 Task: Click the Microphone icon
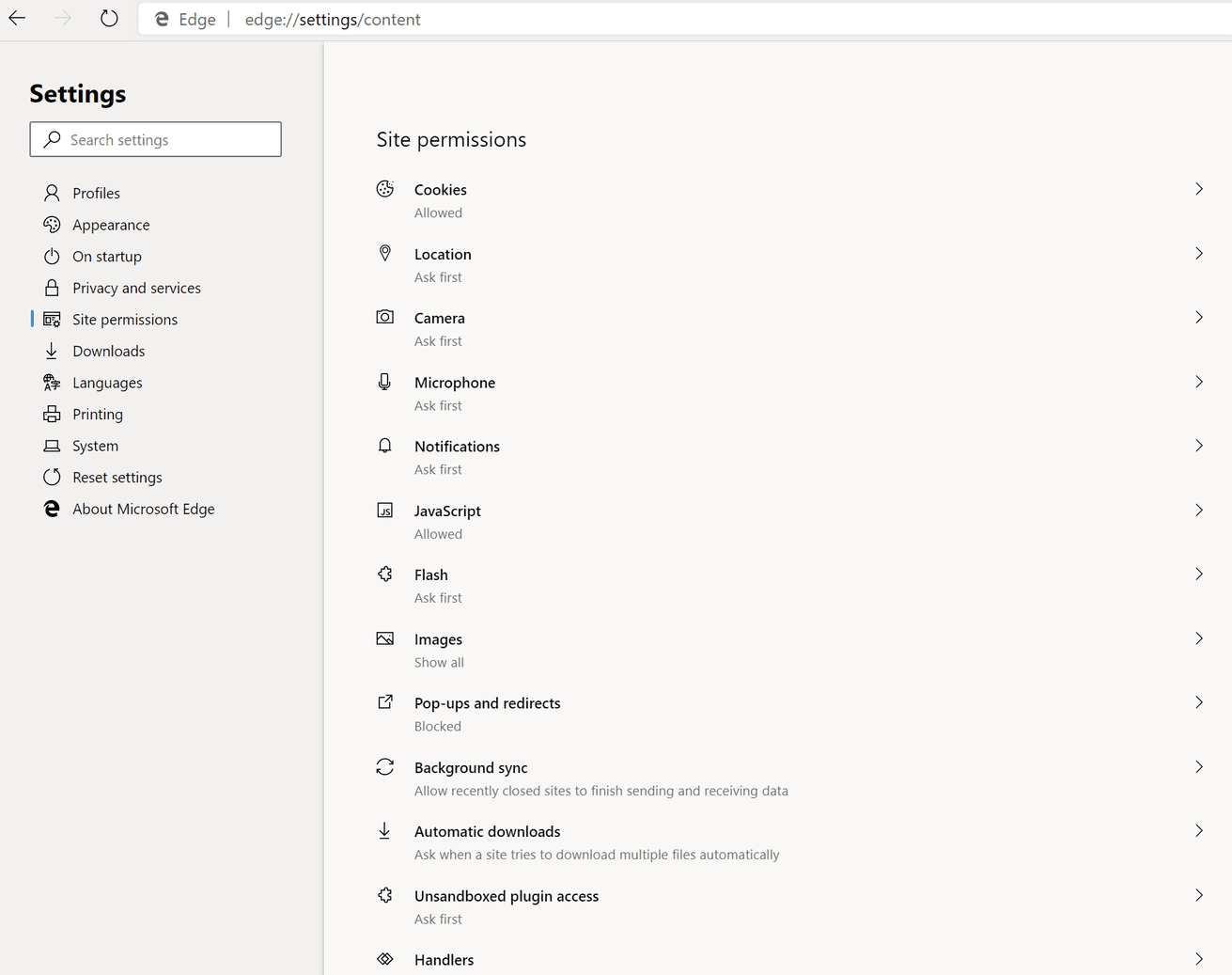[x=384, y=382]
